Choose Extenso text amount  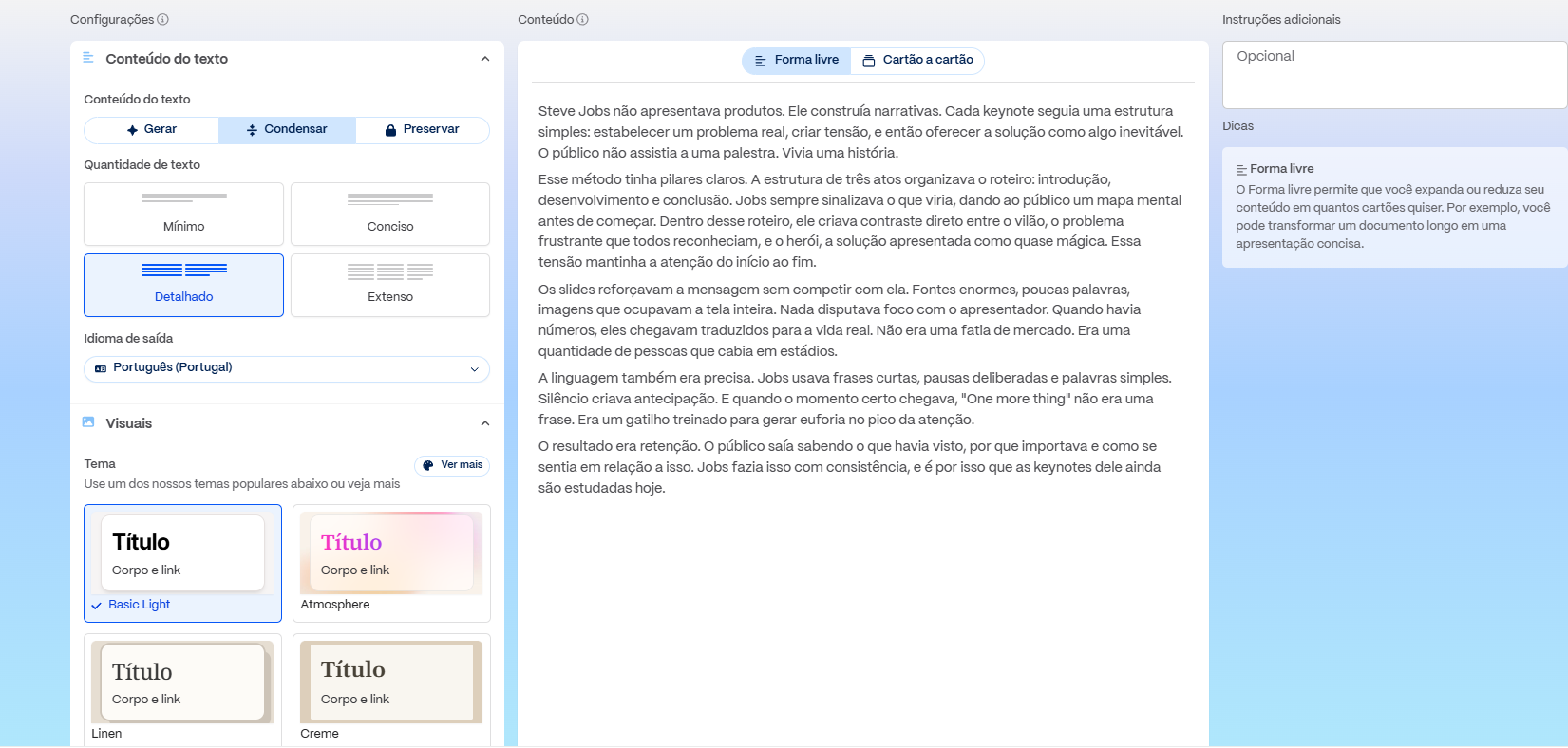tap(390, 285)
